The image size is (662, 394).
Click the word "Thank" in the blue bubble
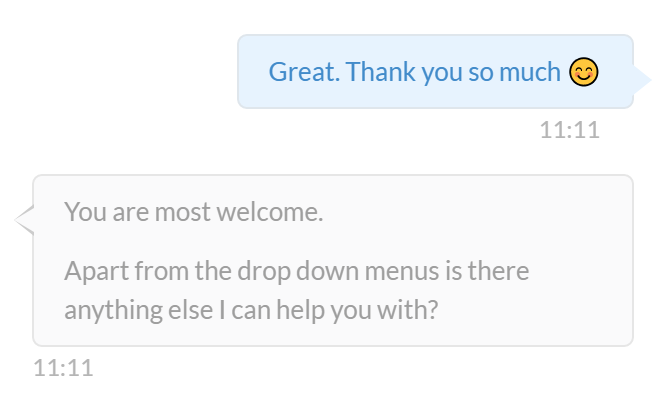pyautogui.click(x=381, y=71)
